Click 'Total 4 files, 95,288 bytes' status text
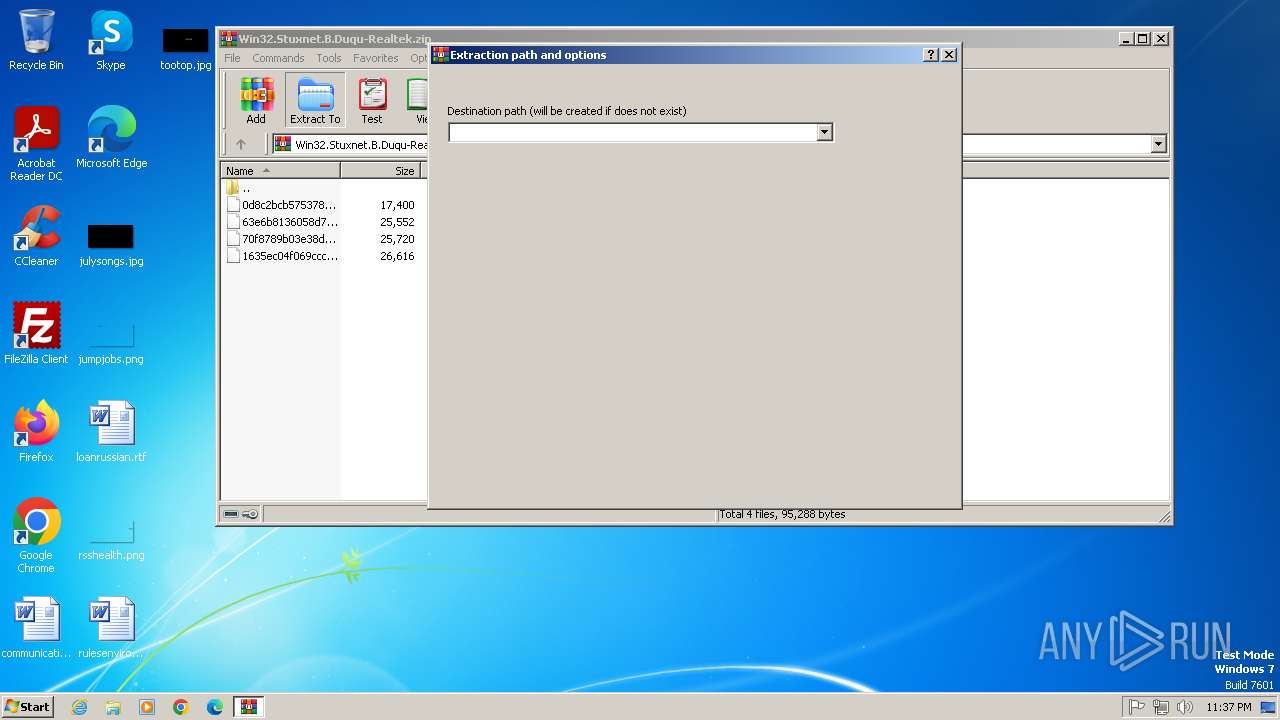 (x=782, y=514)
